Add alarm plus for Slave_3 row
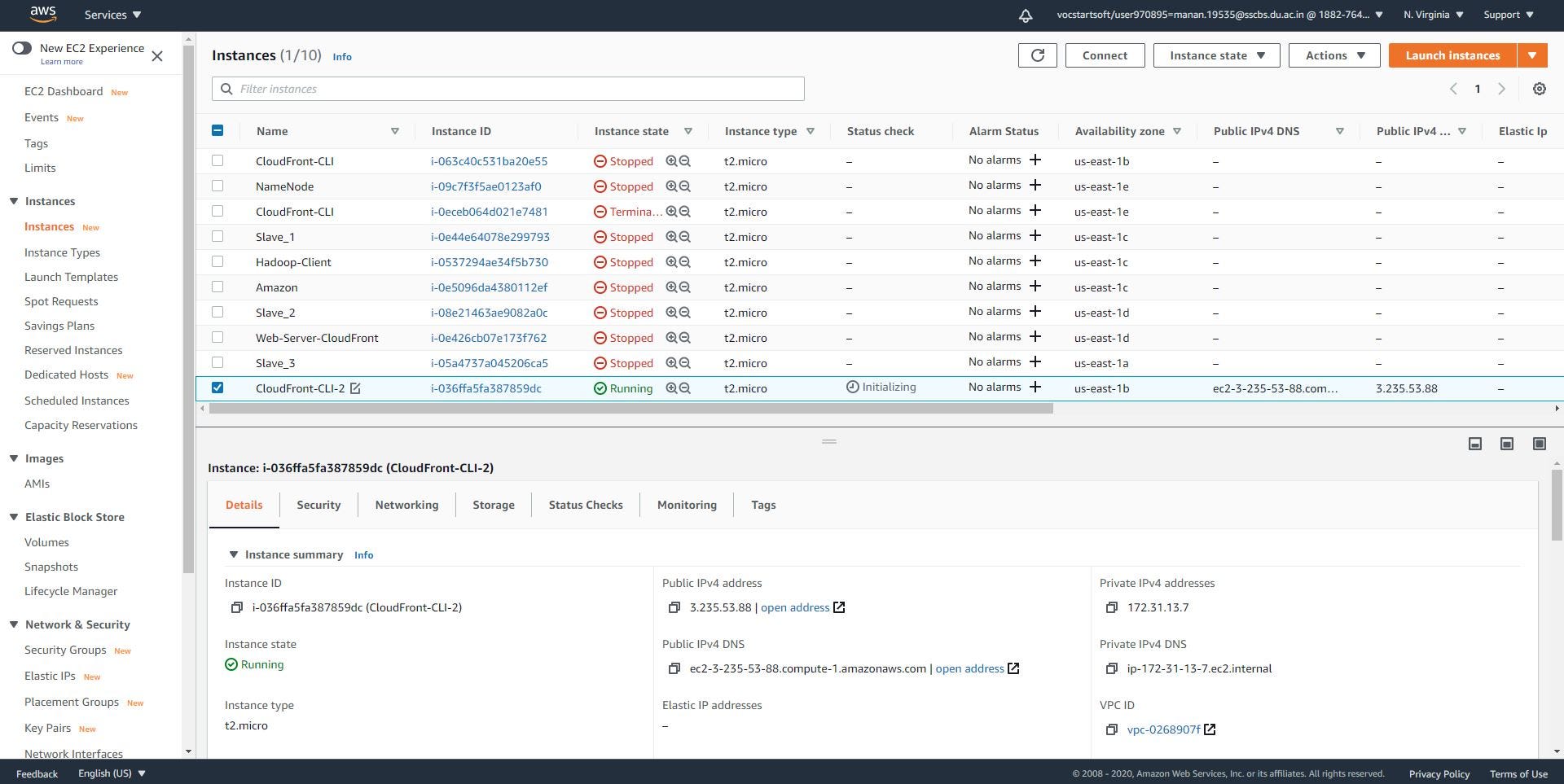Screen dimensions: 1564x784 point(1035,361)
